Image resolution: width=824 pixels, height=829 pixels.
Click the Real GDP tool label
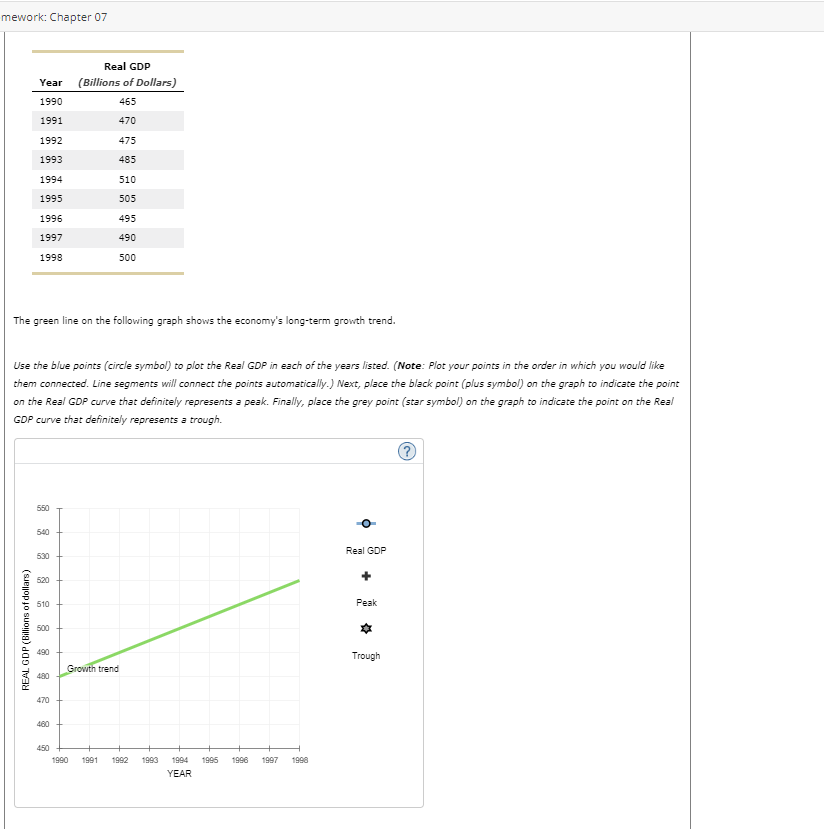click(x=365, y=550)
